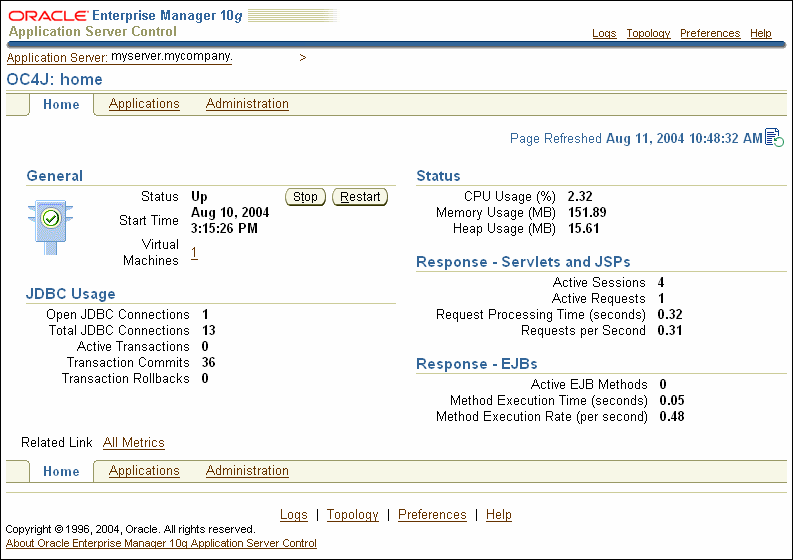Select the top Home tab

click(x=61, y=104)
